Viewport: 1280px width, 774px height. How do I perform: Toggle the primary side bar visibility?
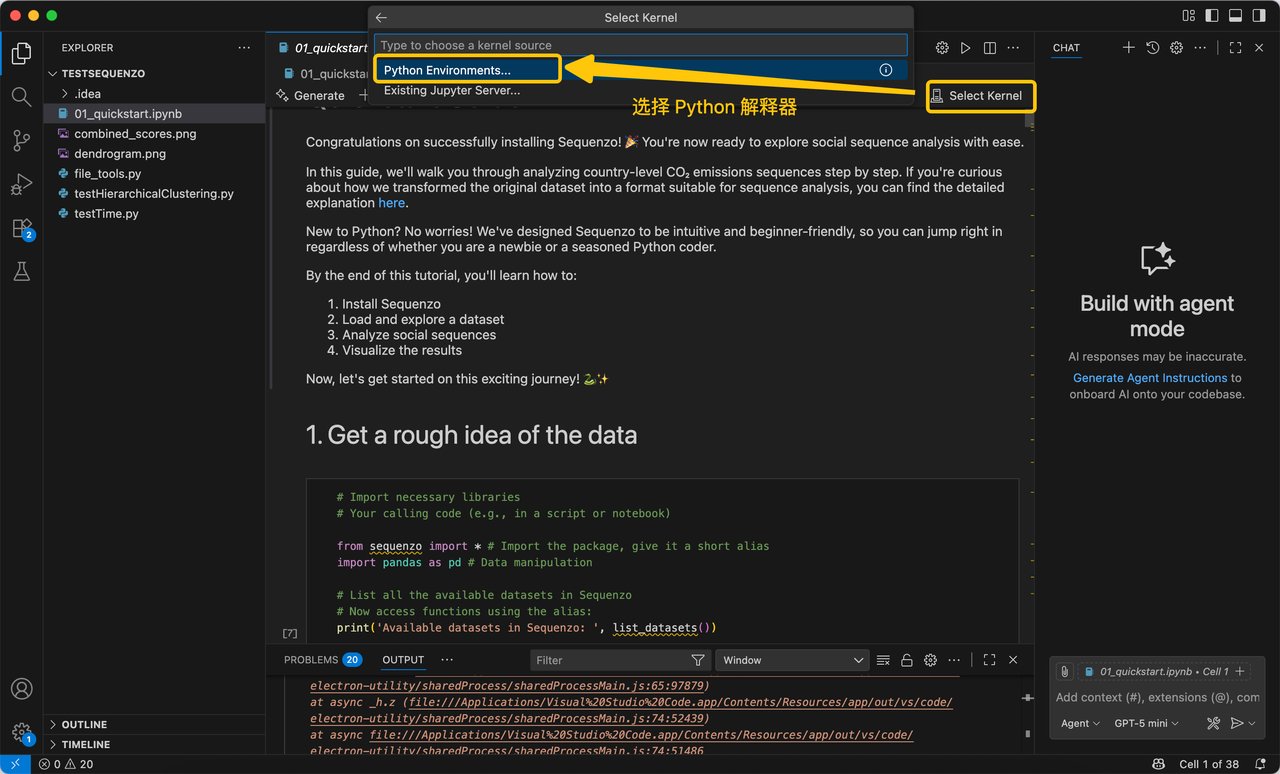[1211, 16]
